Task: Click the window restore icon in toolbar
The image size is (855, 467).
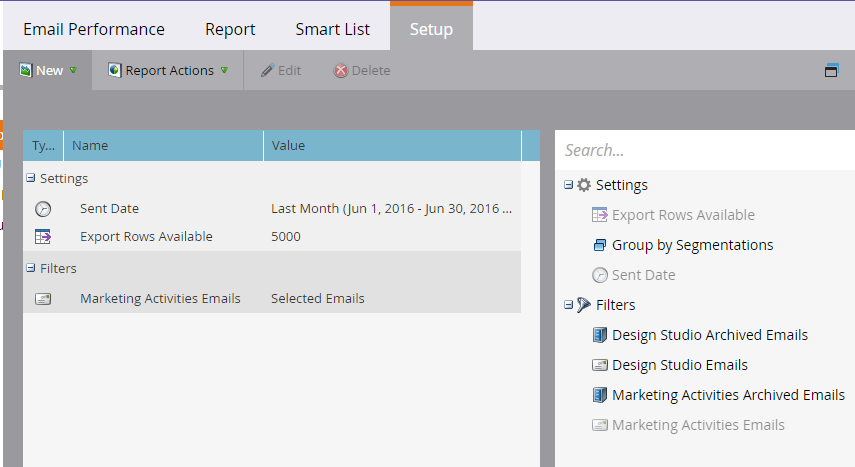Action: coord(831,71)
